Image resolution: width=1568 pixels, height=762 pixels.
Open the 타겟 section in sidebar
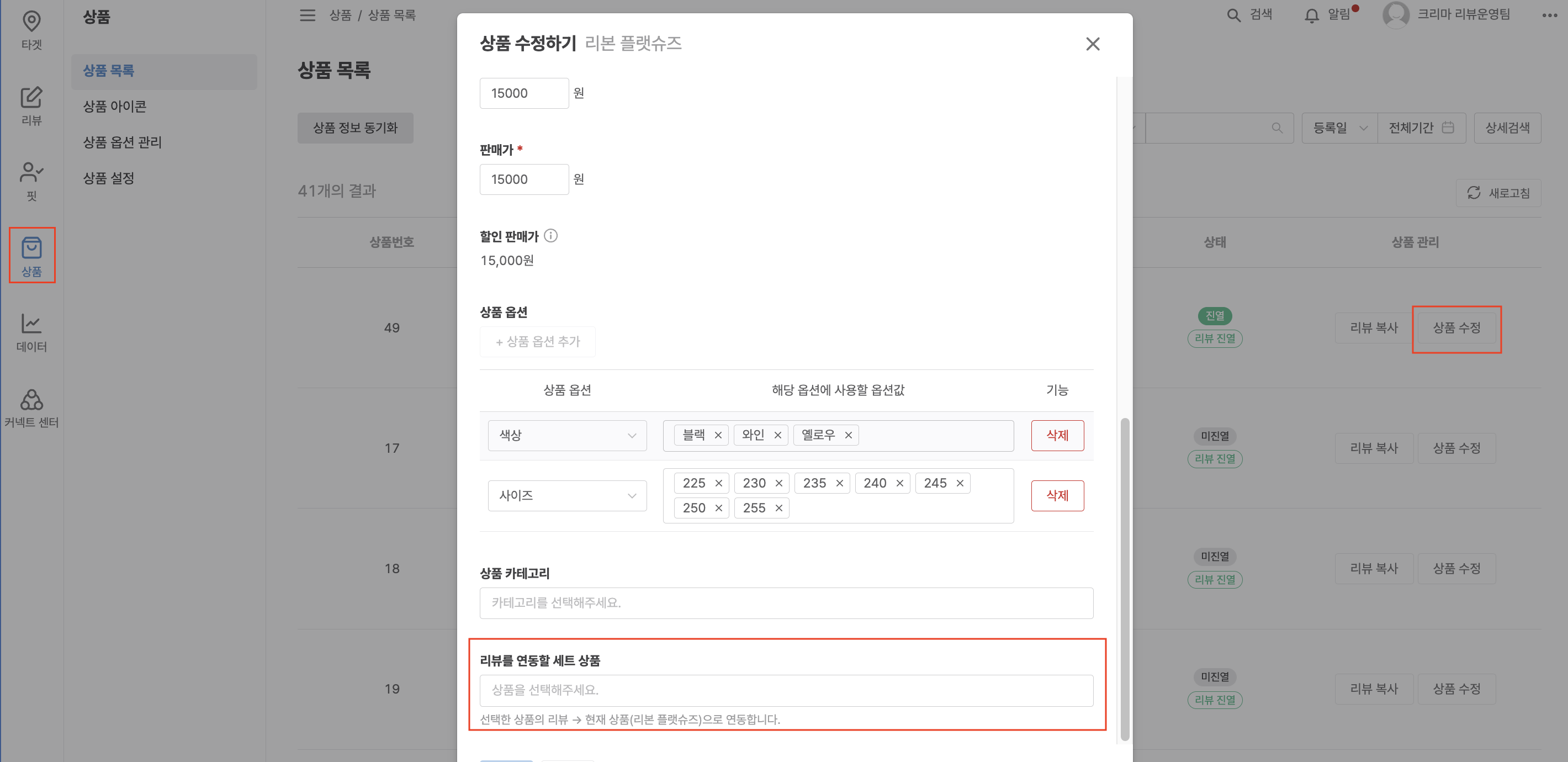(x=31, y=29)
